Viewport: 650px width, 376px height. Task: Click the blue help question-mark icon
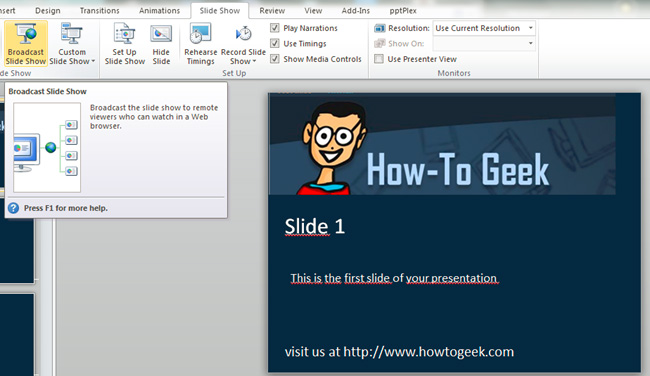14,208
